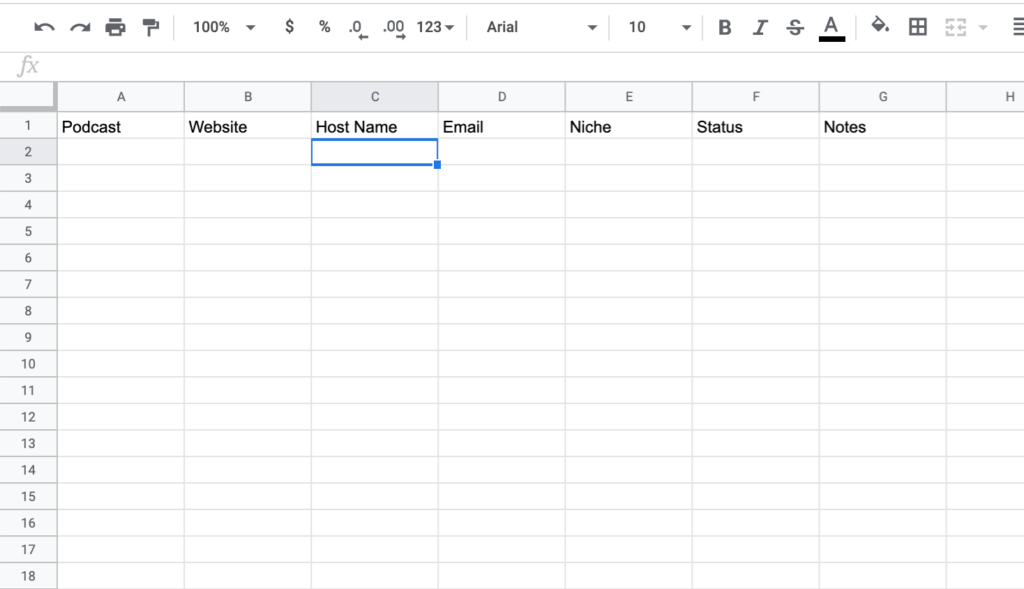Screen dimensions: 1024x589
Task: Click the "Notes" header cell
Action: click(x=883, y=126)
